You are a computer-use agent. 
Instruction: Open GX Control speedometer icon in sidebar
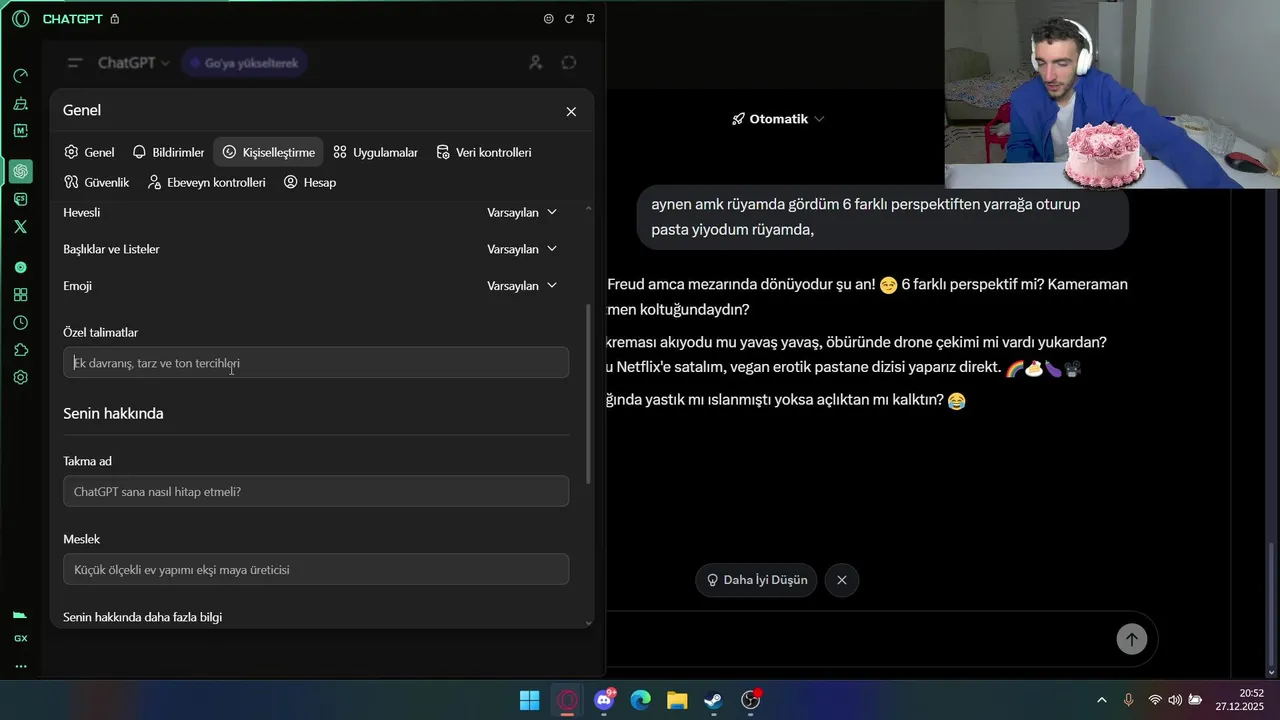click(20, 76)
